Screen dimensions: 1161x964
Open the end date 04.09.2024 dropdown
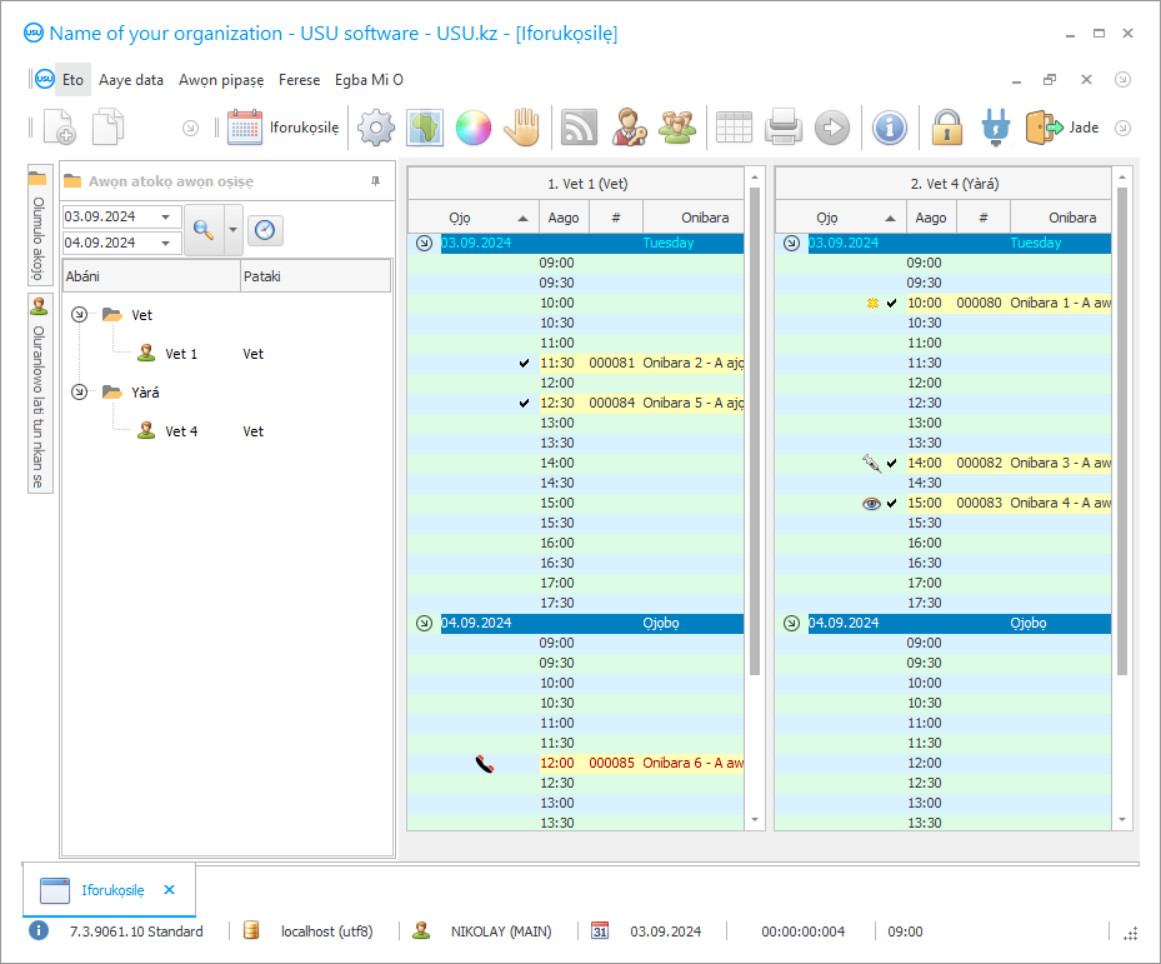[166, 243]
